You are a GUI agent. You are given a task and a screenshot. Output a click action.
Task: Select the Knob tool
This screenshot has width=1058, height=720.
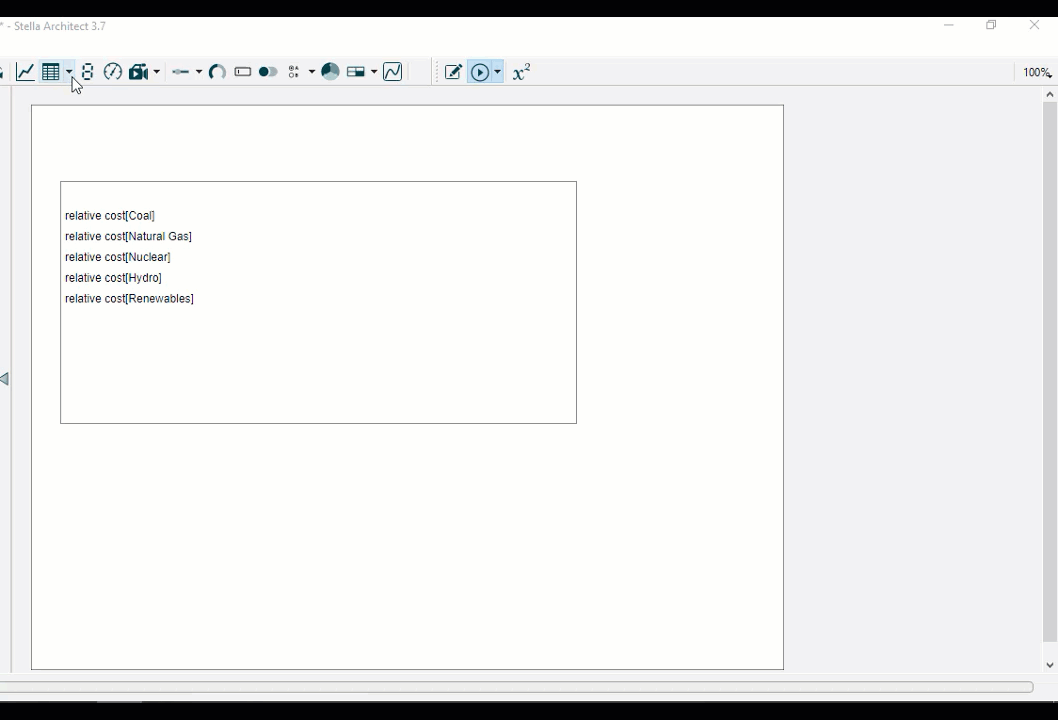tap(217, 72)
